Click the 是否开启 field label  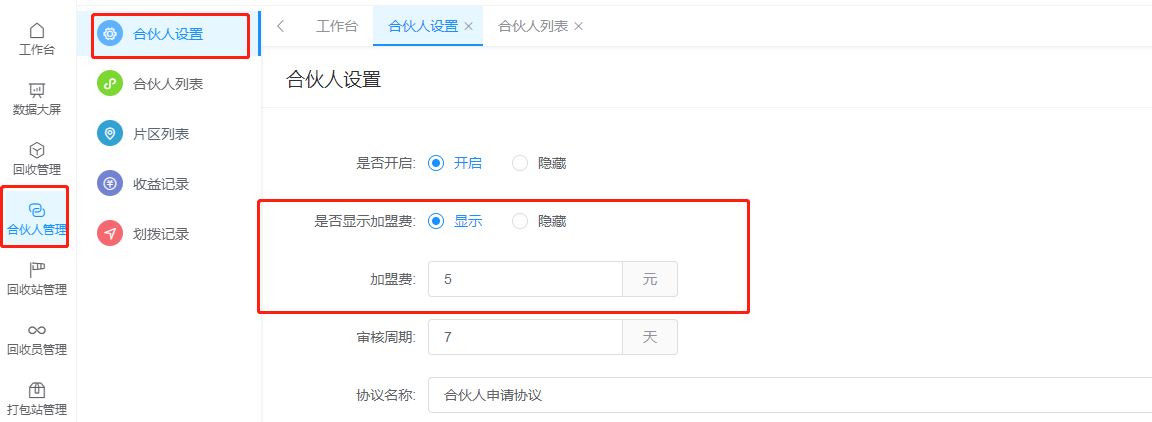pyautogui.click(x=386, y=163)
